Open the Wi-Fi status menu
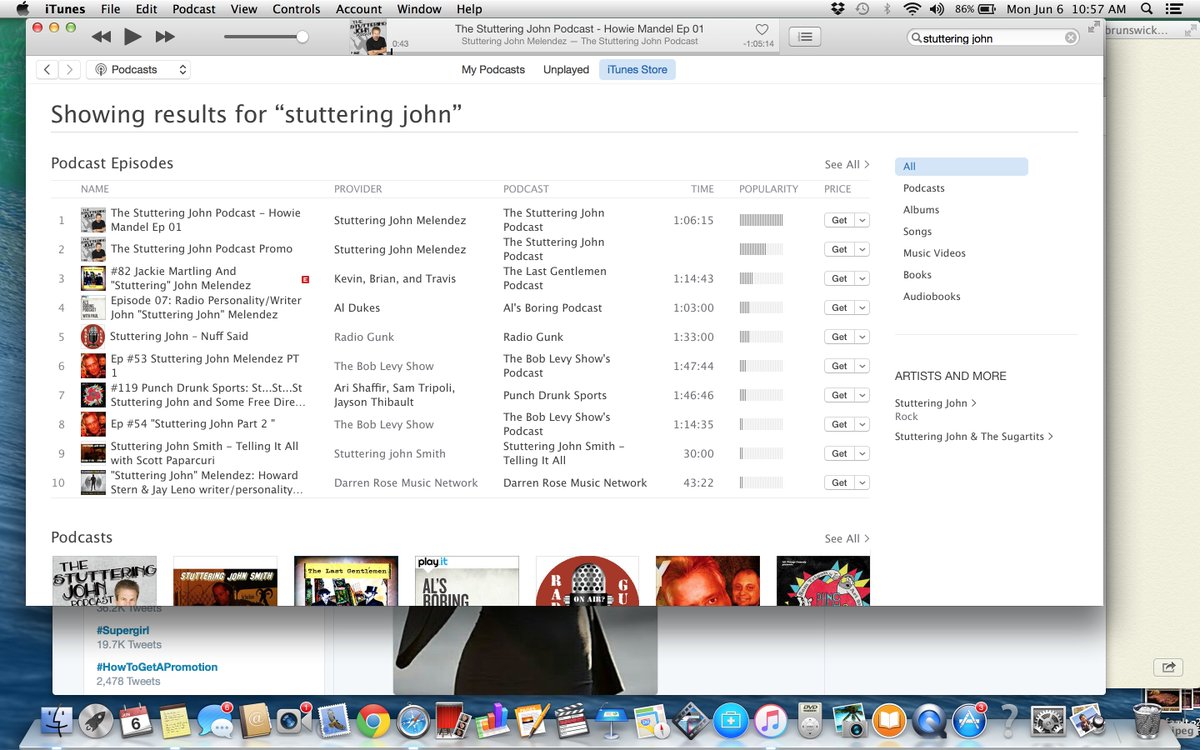 tap(911, 9)
